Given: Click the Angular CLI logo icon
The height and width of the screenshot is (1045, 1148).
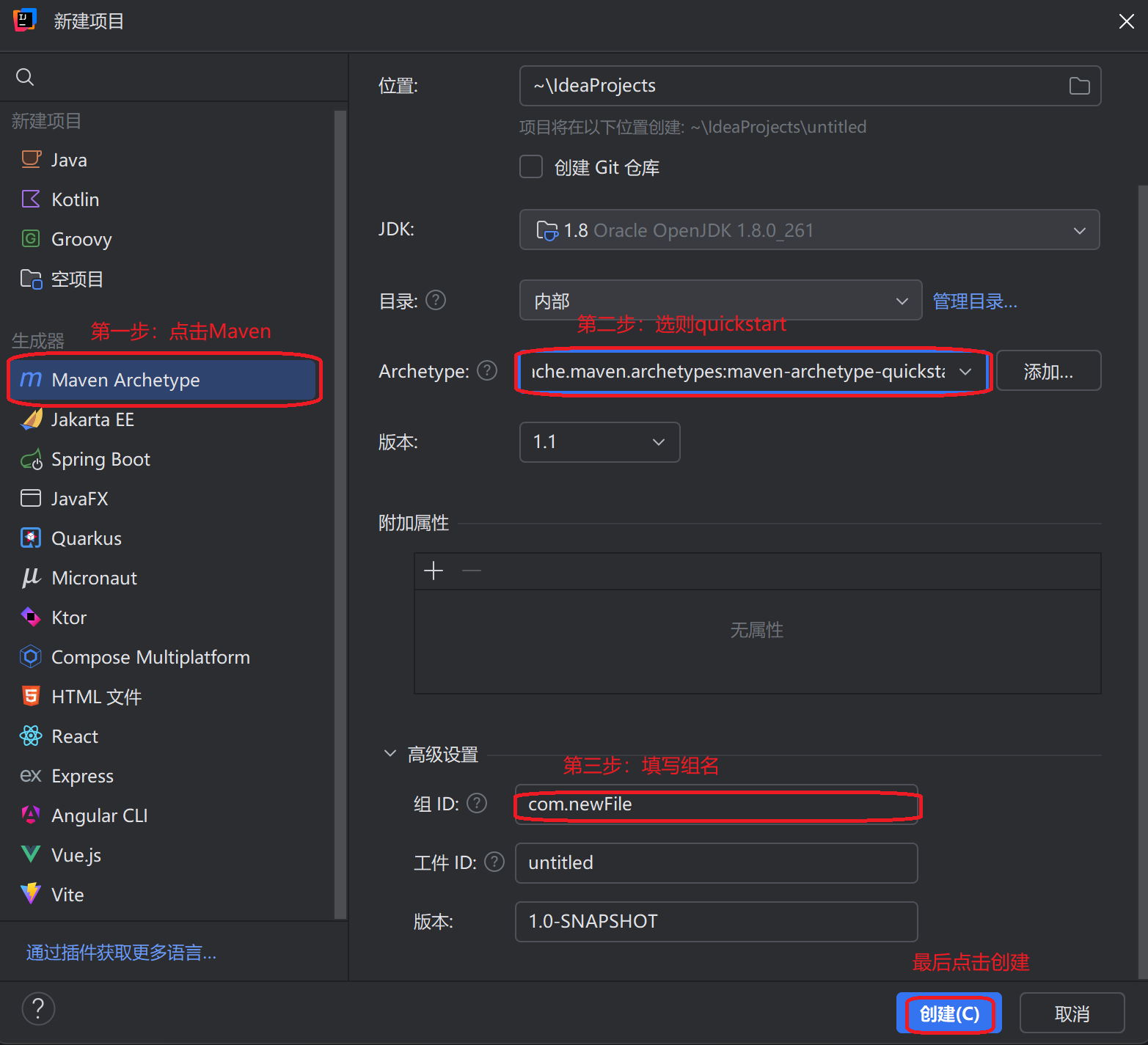Looking at the screenshot, I should 31,815.
